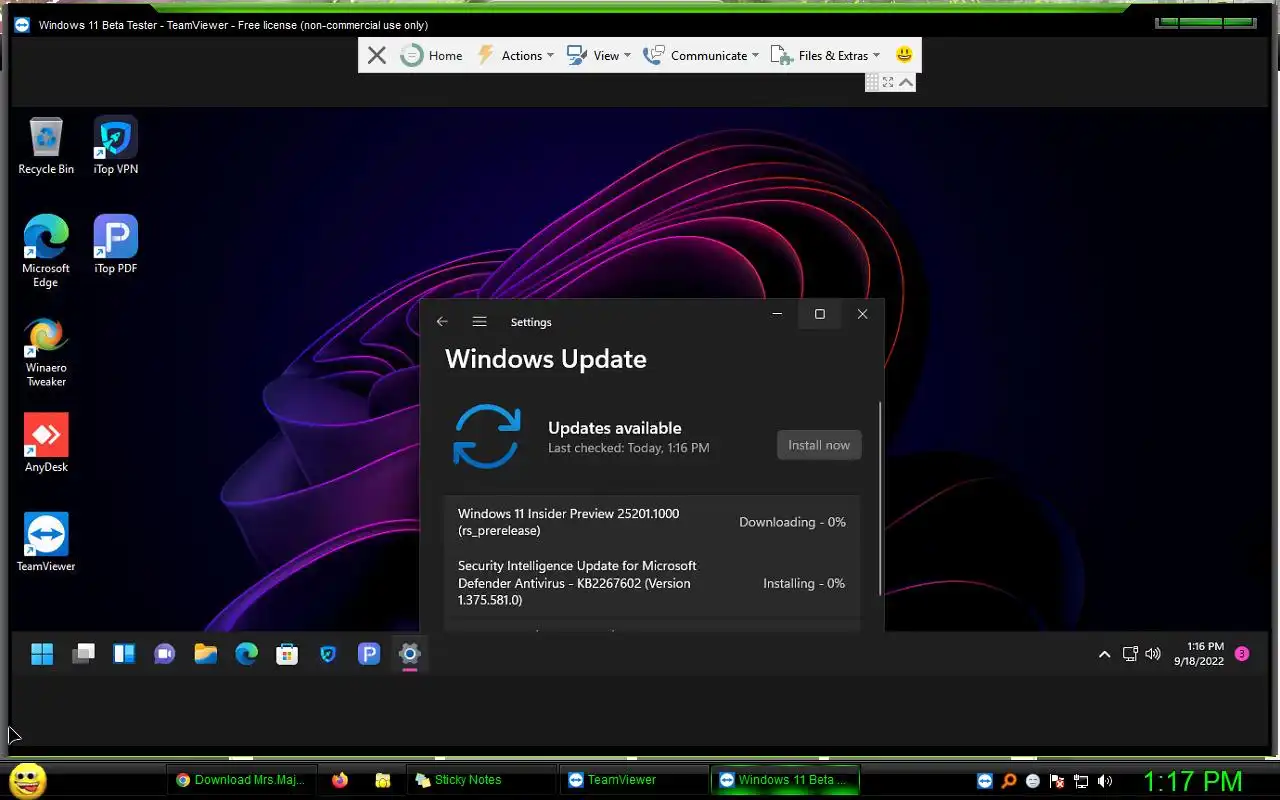Click the Install now button

(819, 445)
